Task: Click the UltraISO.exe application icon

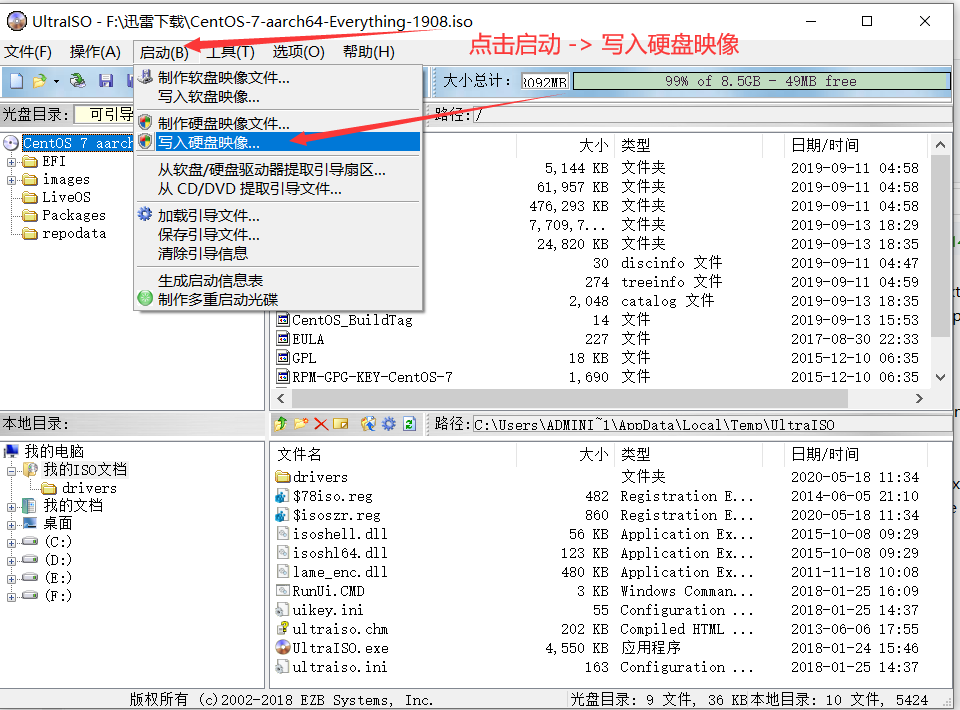Action: (x=283, y=647)
